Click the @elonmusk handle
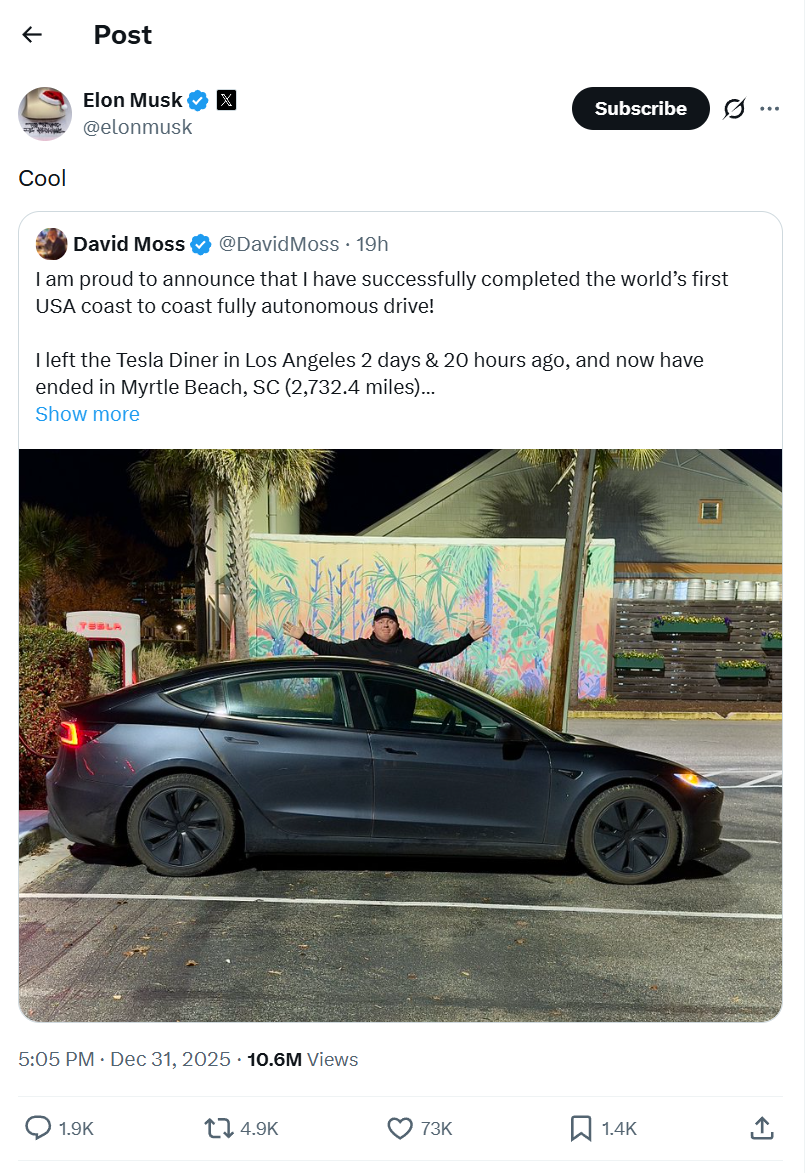This screenshot has height=1173, width=807. pyautogui.click(x=137, y=127)
